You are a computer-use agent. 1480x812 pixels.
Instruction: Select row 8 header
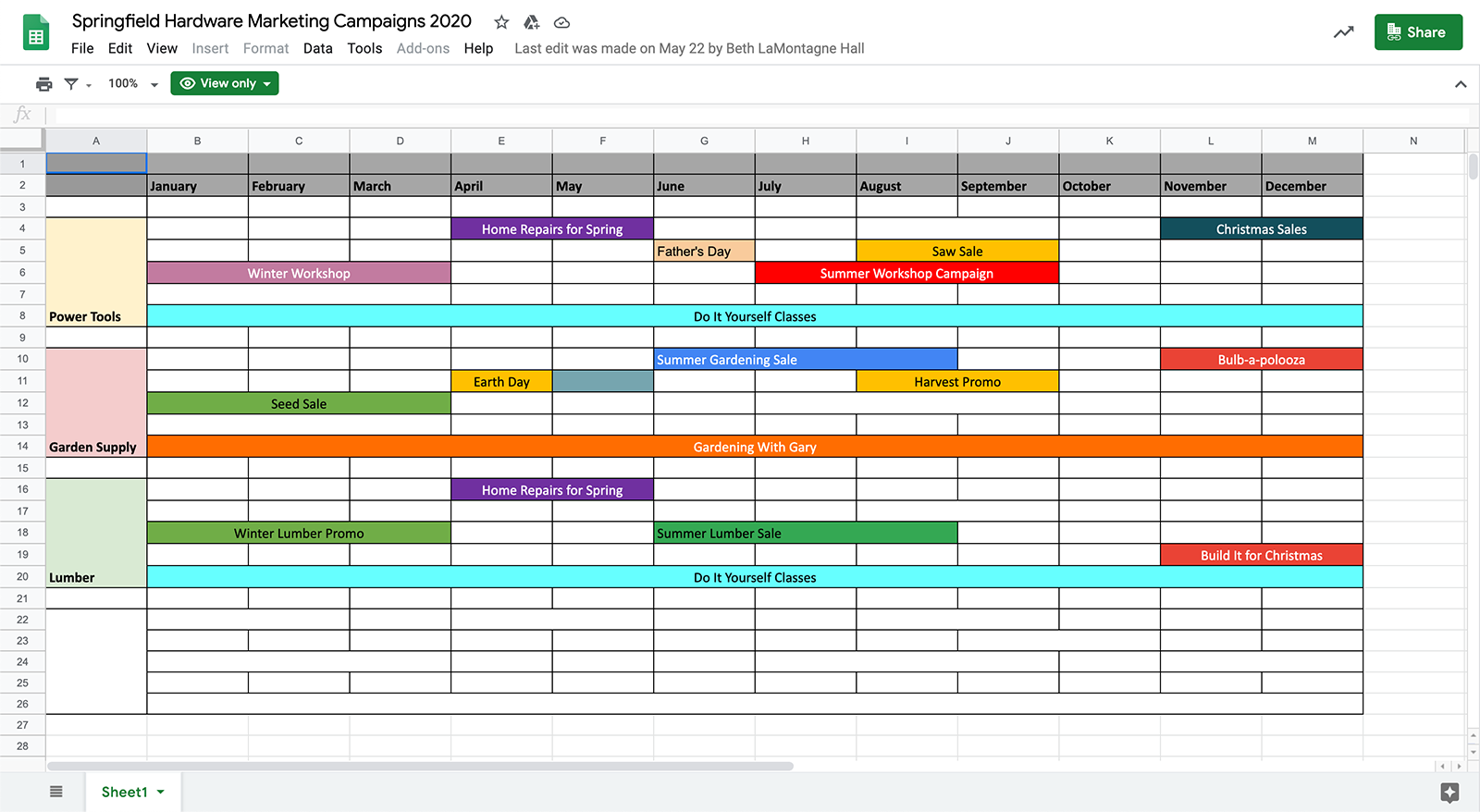(x=22, y=316)
